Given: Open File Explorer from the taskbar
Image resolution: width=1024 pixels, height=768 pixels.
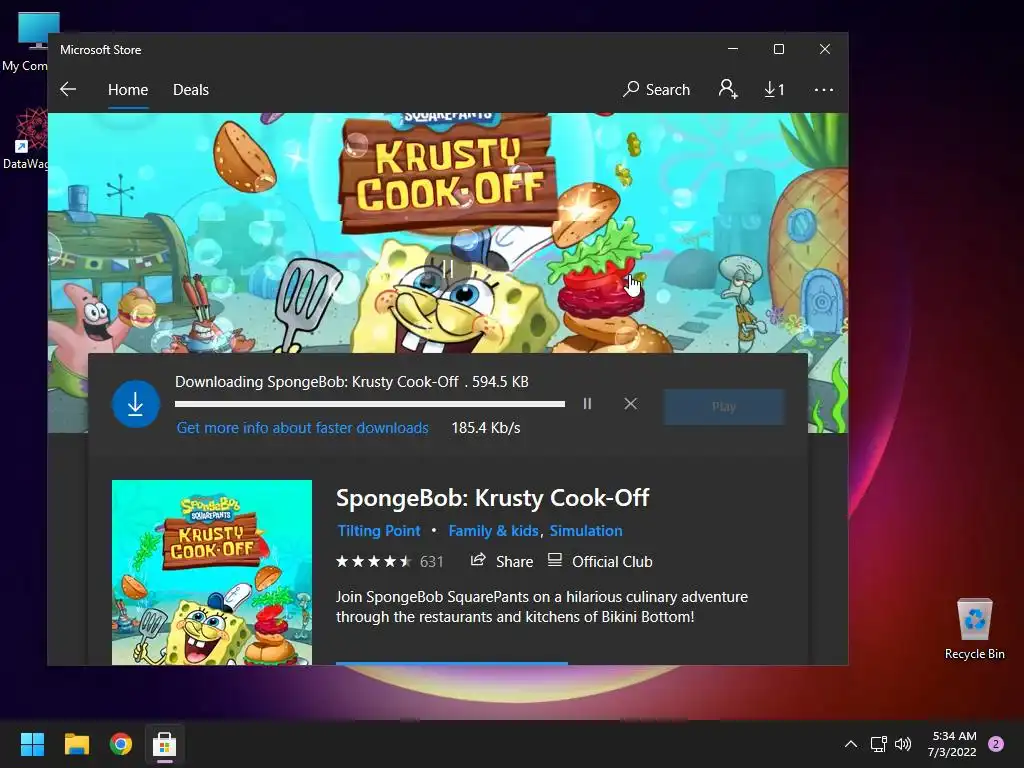Looking at the screenshot, I should tap(76, 744).
